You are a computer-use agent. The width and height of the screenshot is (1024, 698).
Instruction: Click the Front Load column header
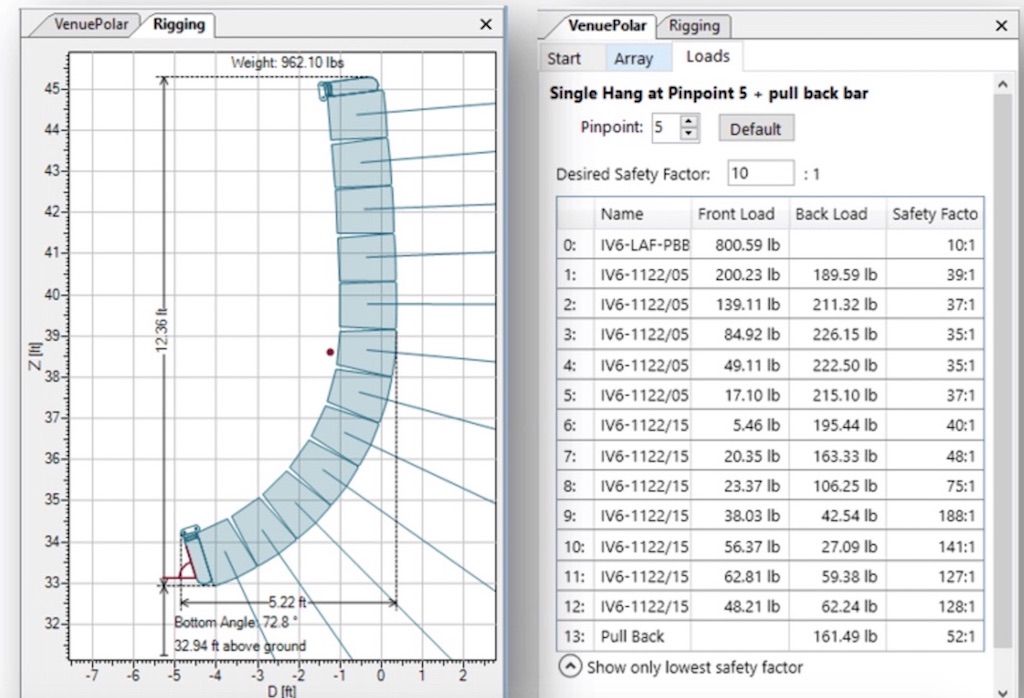tap(736, 214)
